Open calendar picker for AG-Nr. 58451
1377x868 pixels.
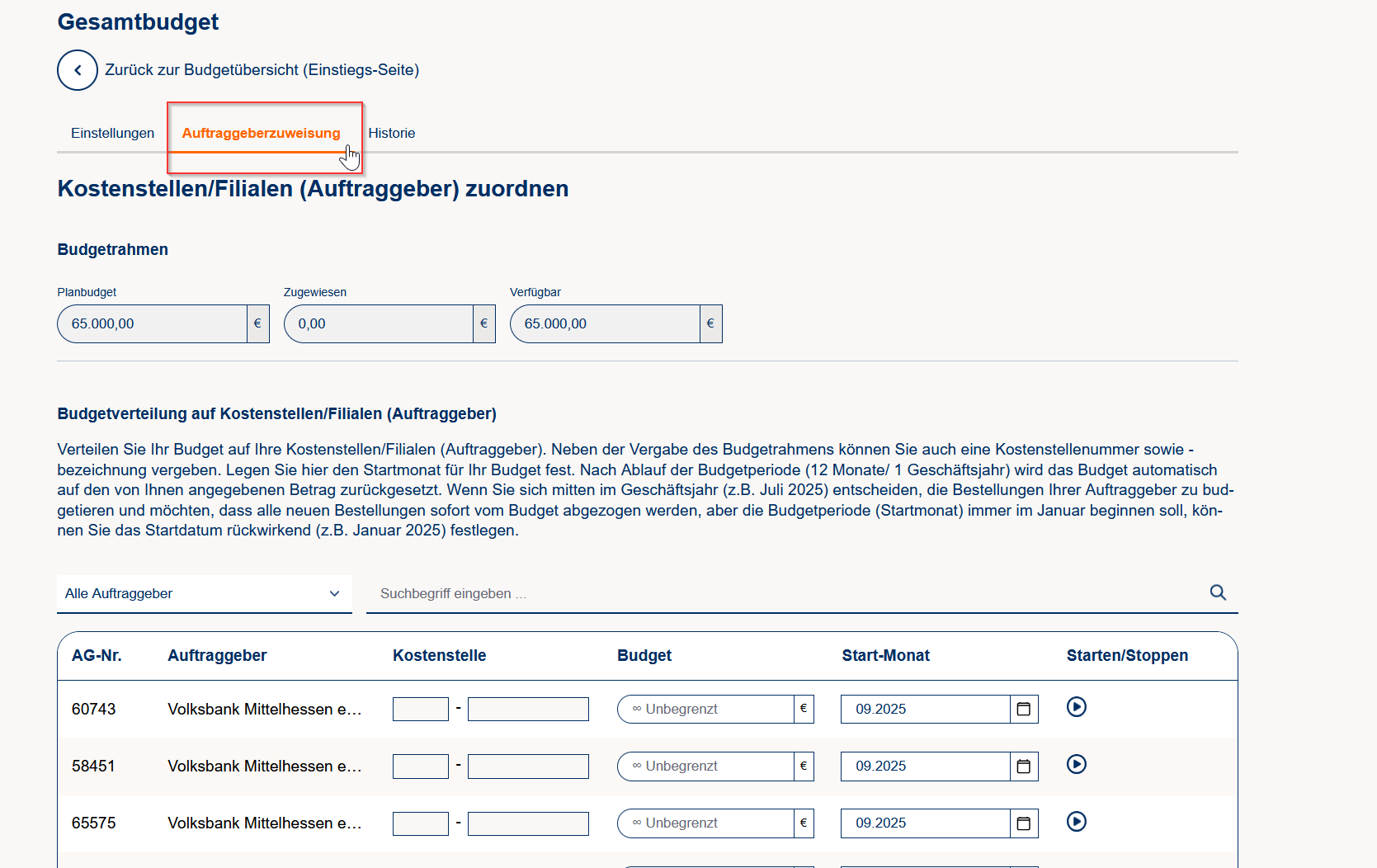pyautogui.click(x=1024, y=766)
